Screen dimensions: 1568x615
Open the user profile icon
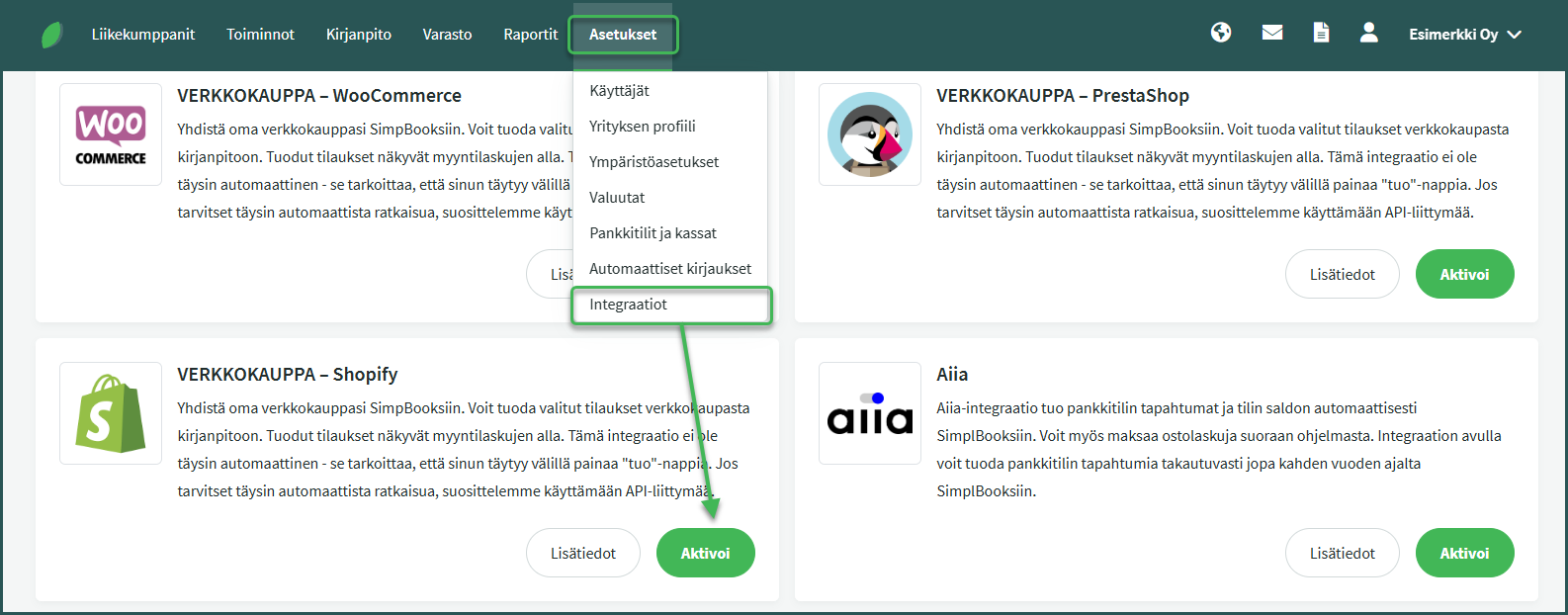point(1369,33)
